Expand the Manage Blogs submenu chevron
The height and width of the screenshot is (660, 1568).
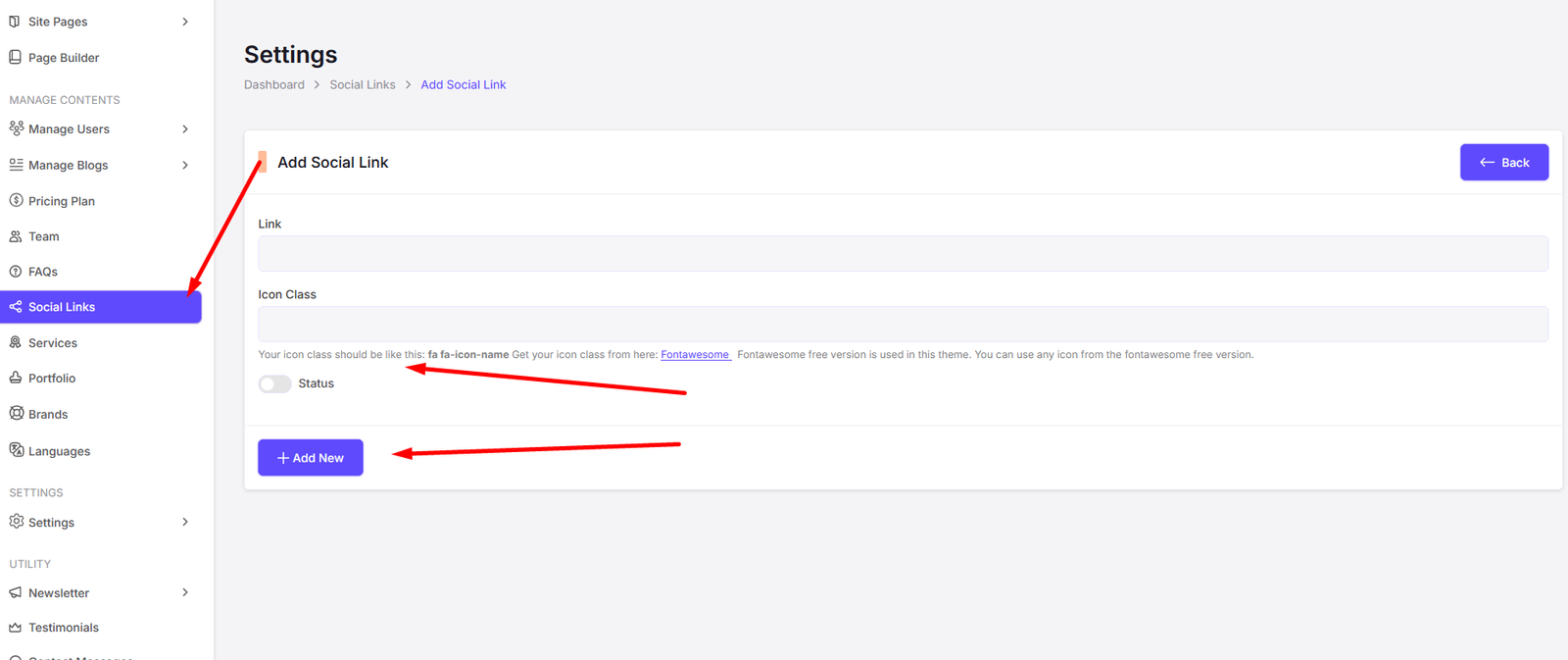185,165
